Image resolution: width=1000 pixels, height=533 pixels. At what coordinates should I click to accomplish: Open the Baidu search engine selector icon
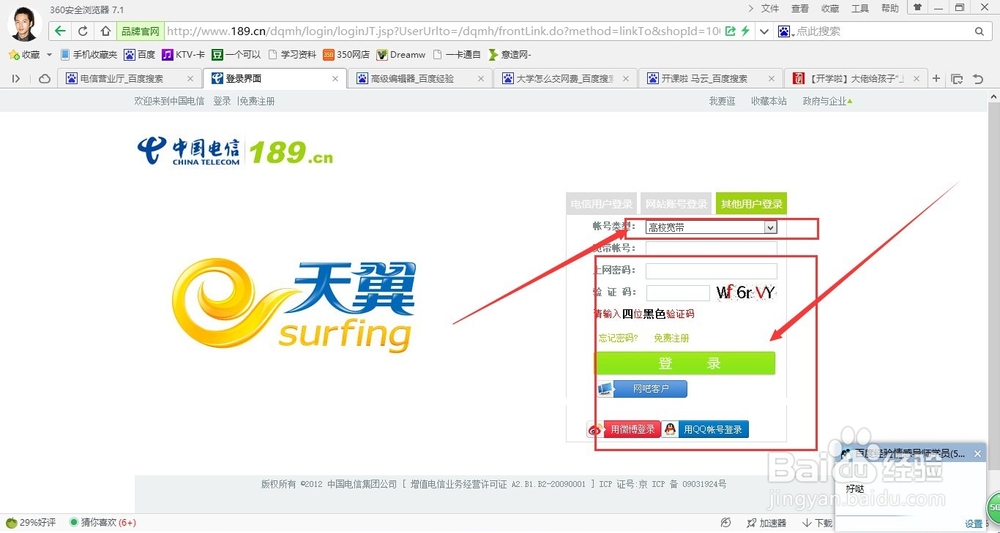pos(785,31)
